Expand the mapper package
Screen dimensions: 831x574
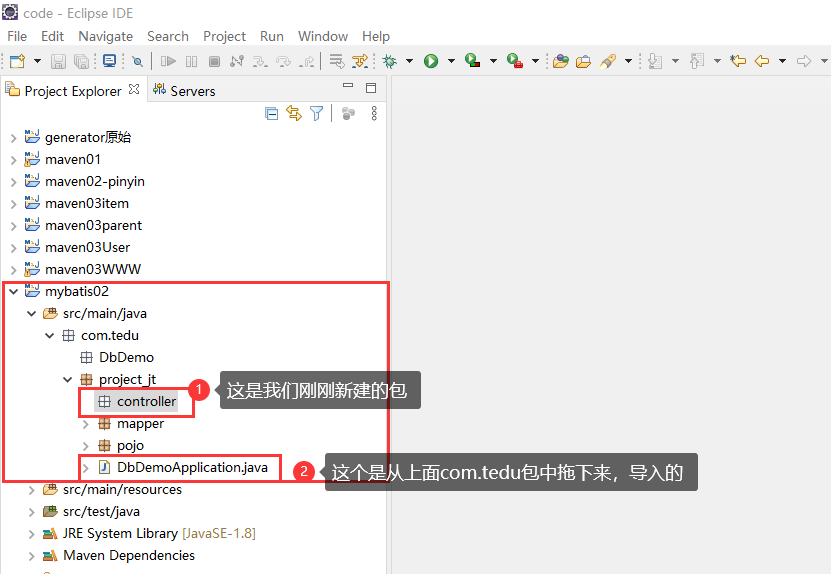coord(85,424)
